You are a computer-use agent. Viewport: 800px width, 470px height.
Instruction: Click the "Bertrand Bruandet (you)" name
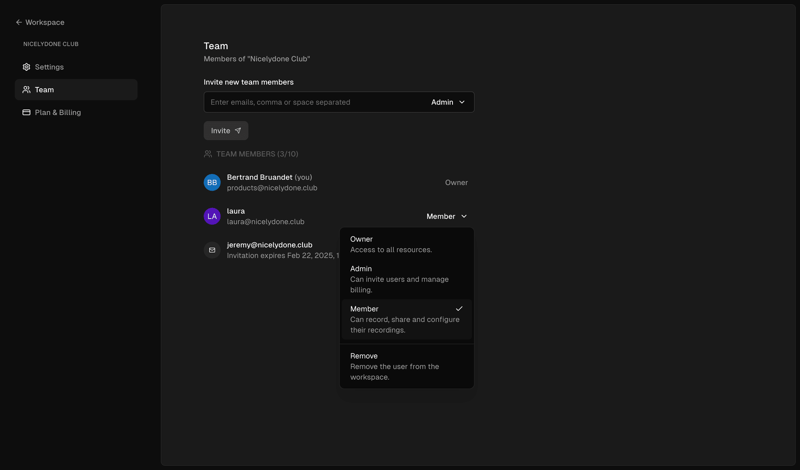(x=269, y=177)
